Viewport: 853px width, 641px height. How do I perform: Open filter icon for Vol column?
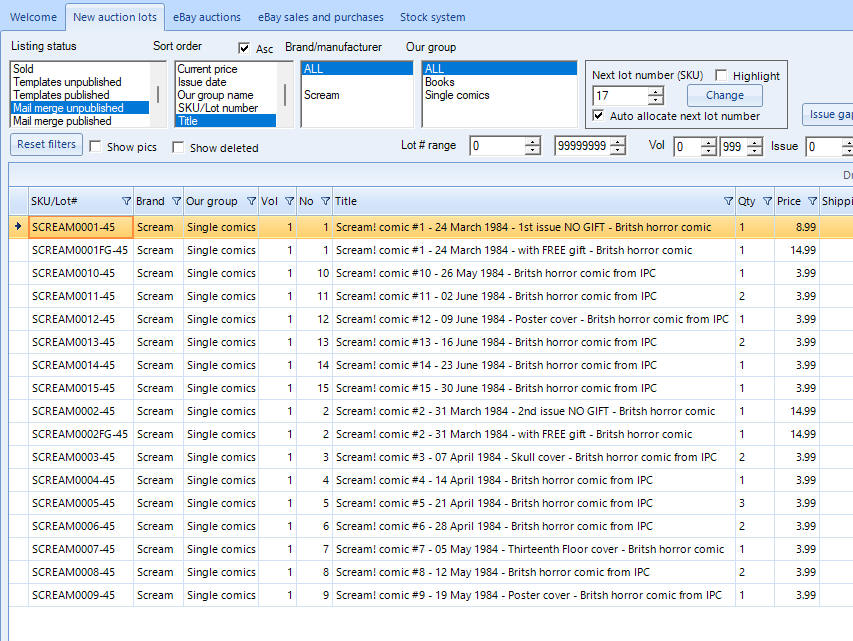(x=289, y=201)
